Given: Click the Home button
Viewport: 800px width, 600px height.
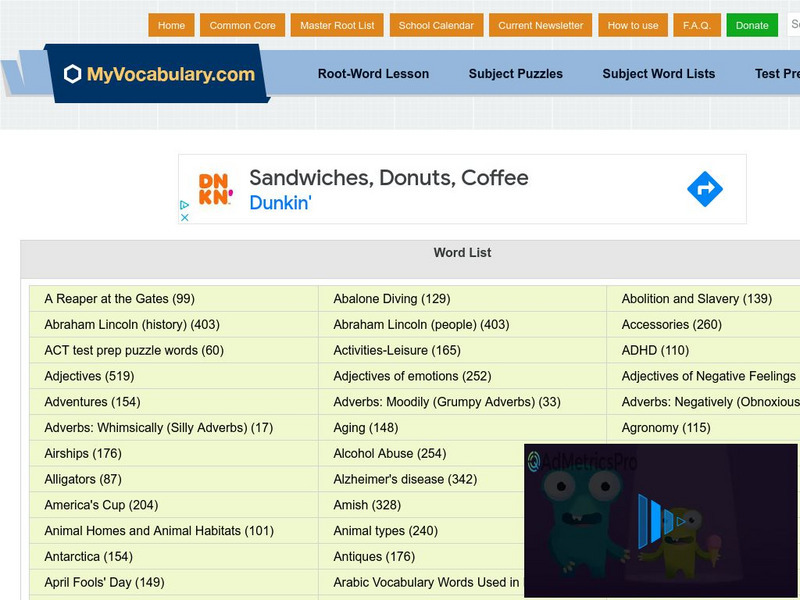Looking at the screenshot, I should click(x=171, y=25).
